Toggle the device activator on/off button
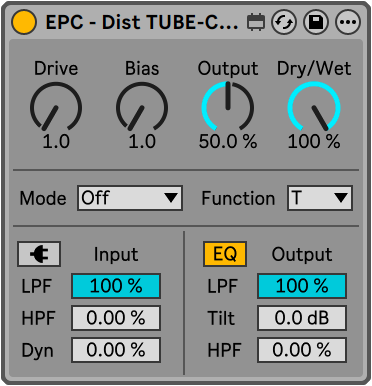Image resolution: width=372 pixels, height=386 pixels. point(24,22)
